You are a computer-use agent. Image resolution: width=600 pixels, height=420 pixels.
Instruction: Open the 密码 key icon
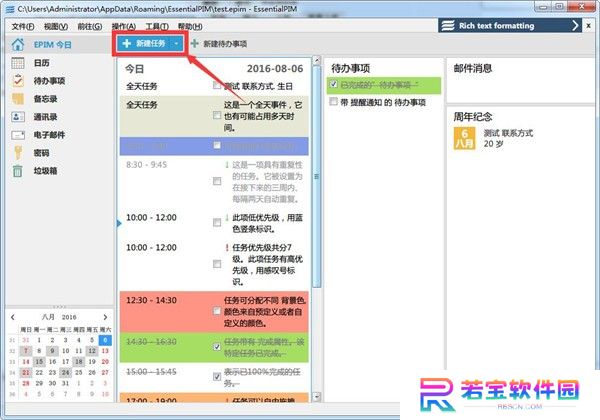click(18, 153)
